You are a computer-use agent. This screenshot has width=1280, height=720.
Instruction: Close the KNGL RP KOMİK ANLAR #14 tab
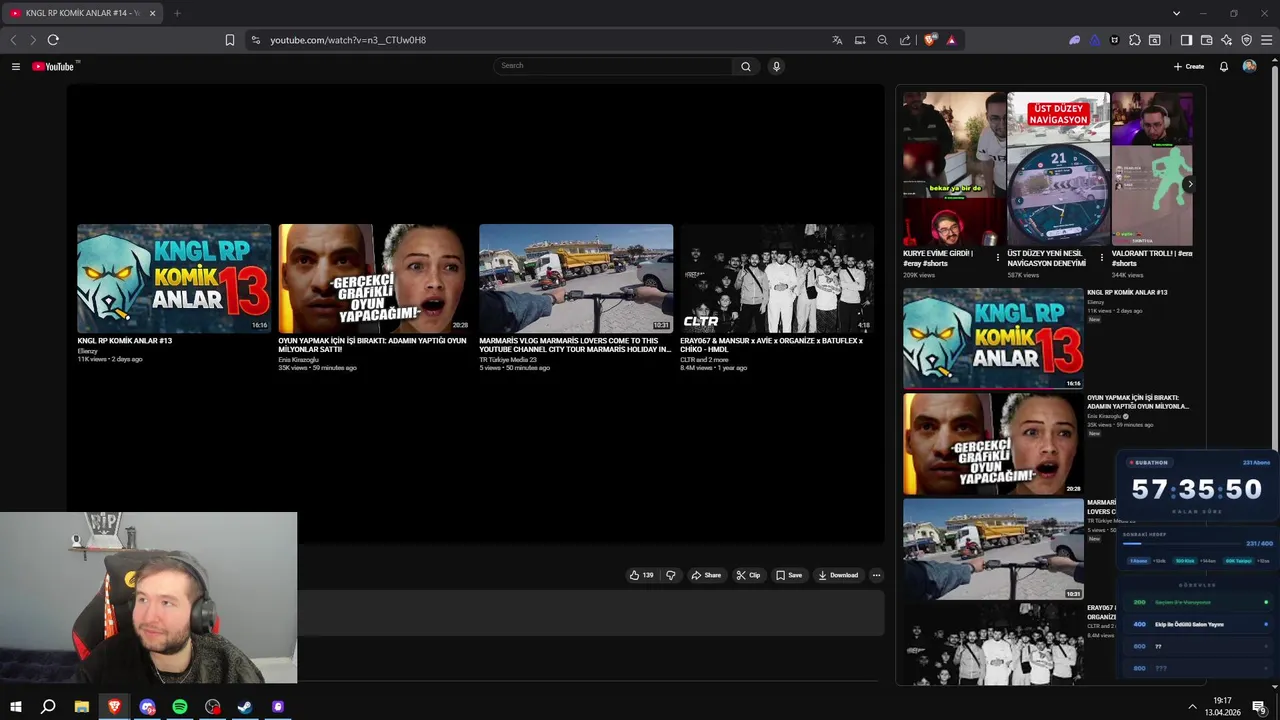[152, 13]
